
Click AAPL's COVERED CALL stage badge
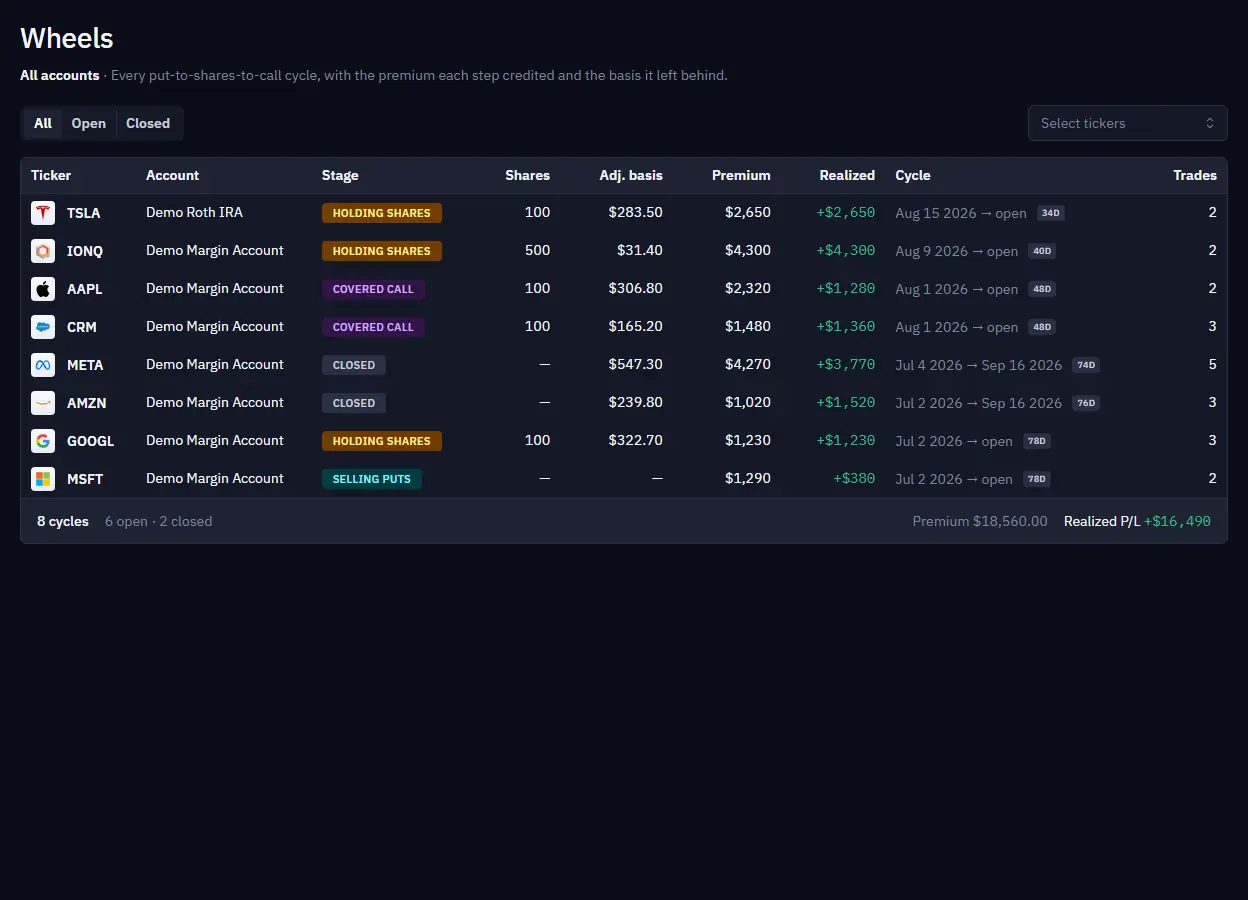373,289
